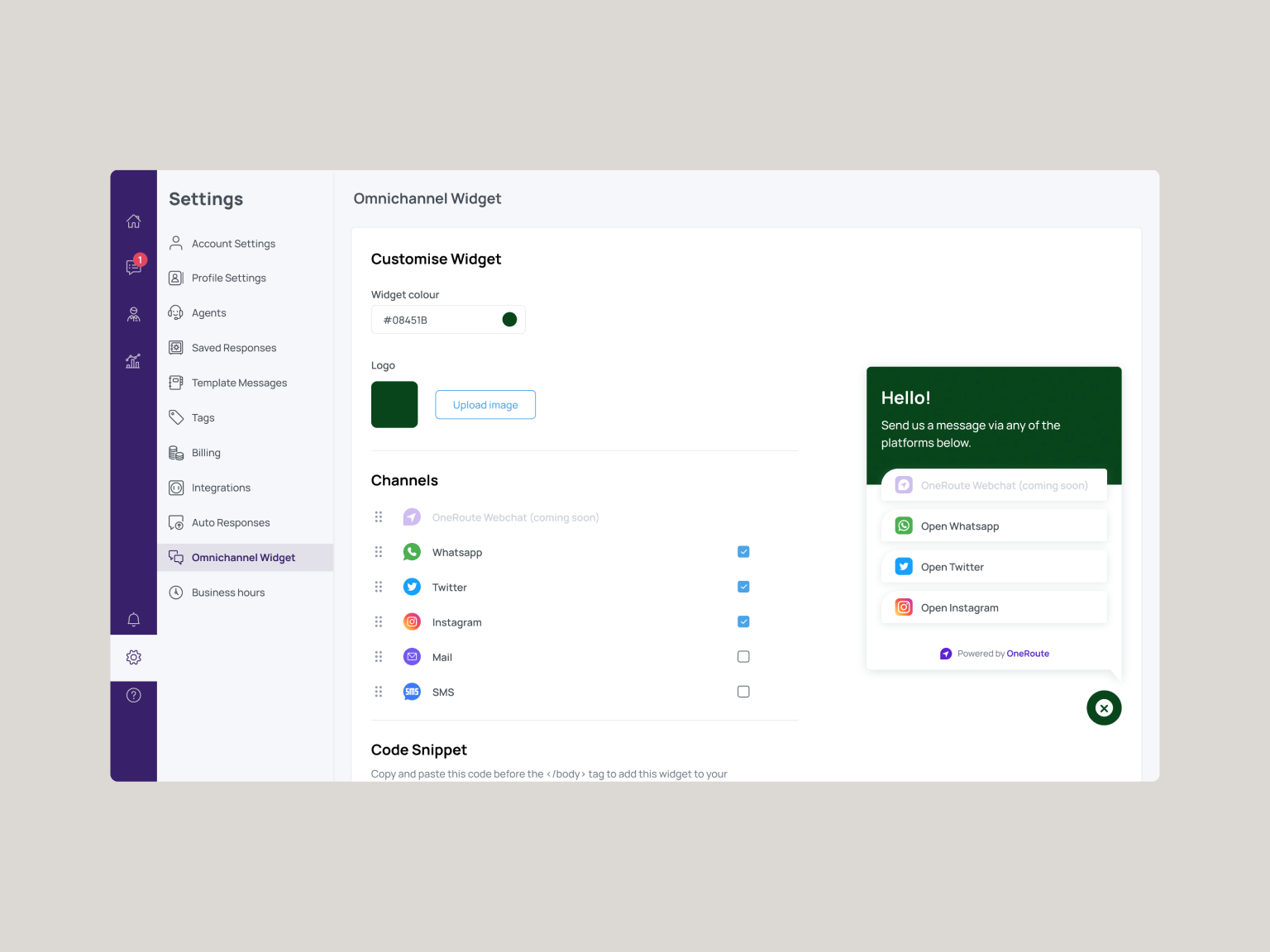
Task: Click Open Whatsapp in widget preview
Action: [x=994, y=526]
